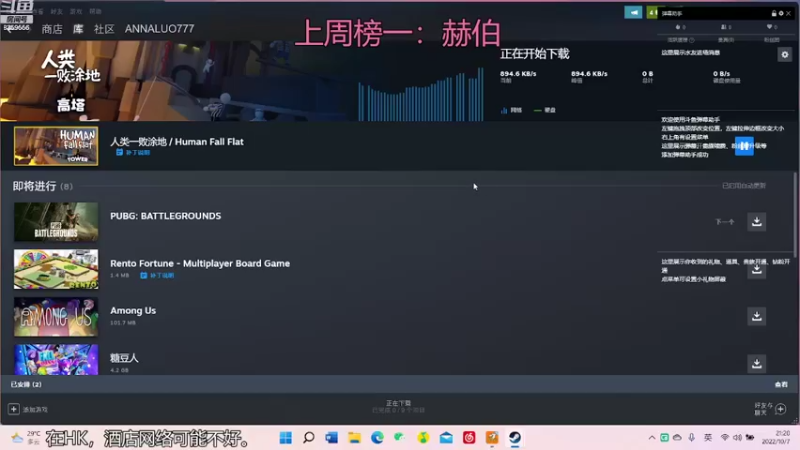Download PUBG: BATTLEGROUNDS with its arrow icon
800x450 pixels.
pyautogui.click(x=757, y=221)
